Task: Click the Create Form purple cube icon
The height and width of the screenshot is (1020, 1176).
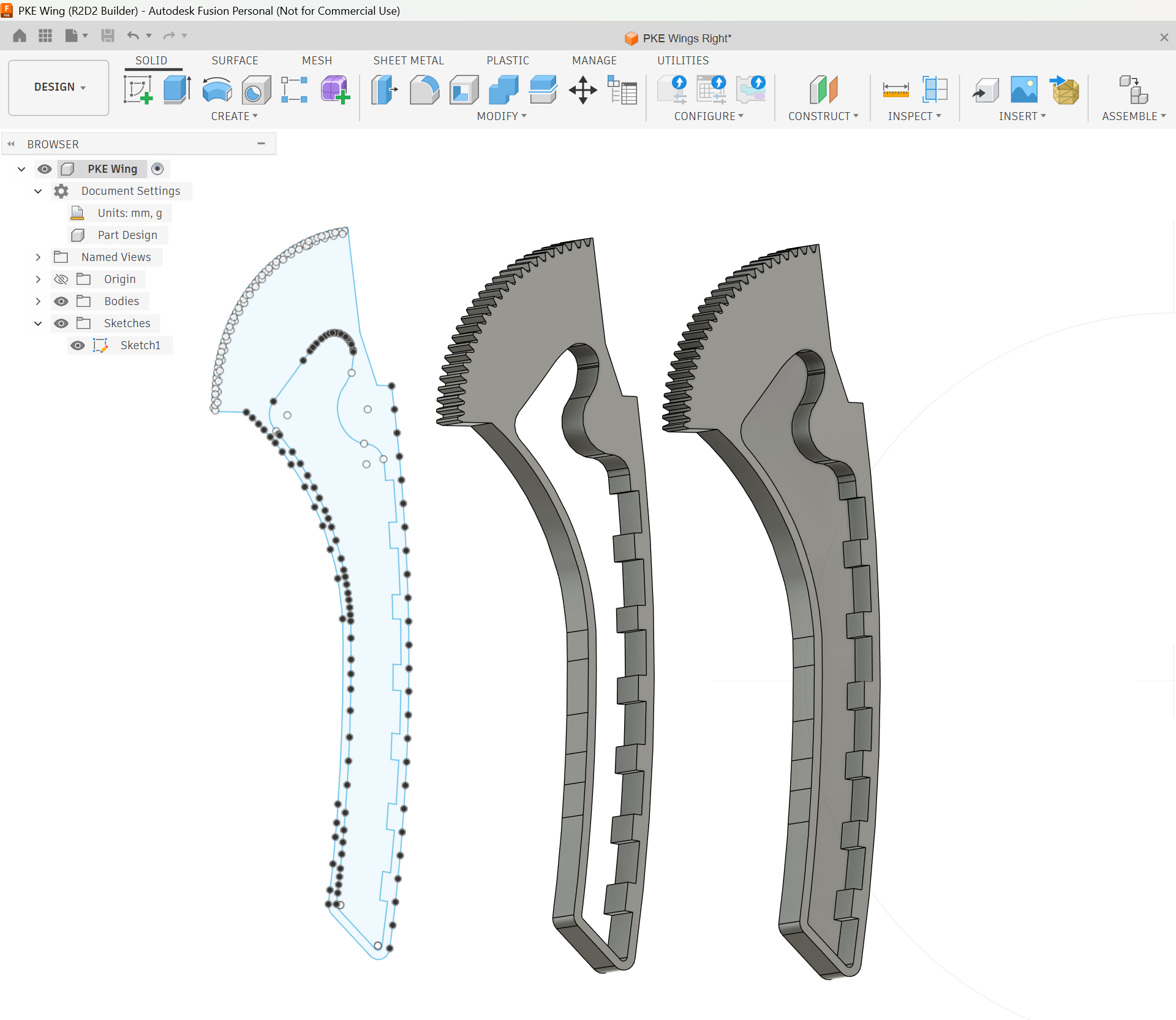Action: (335, 90)
